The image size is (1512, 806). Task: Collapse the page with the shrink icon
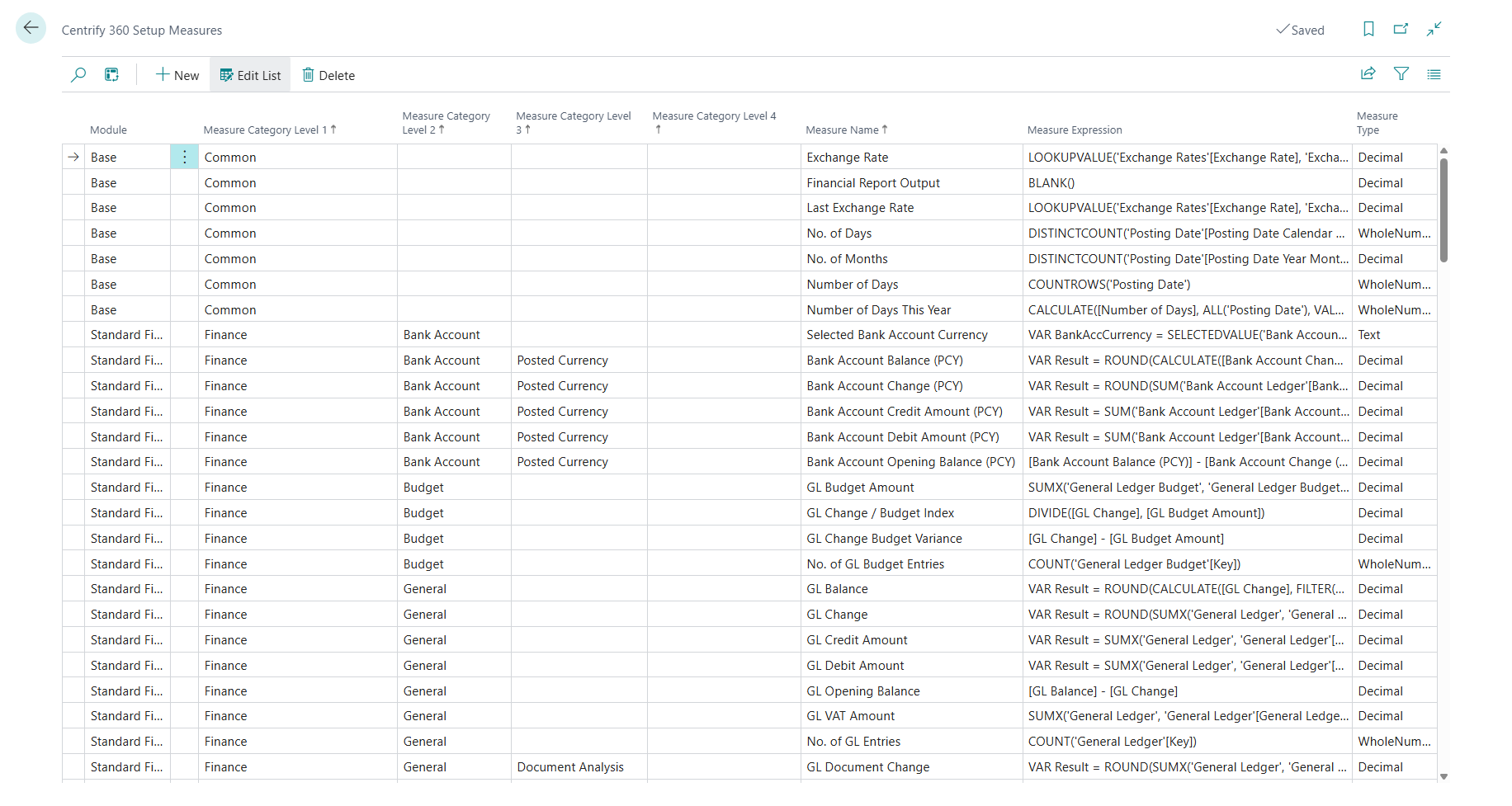1434,29
